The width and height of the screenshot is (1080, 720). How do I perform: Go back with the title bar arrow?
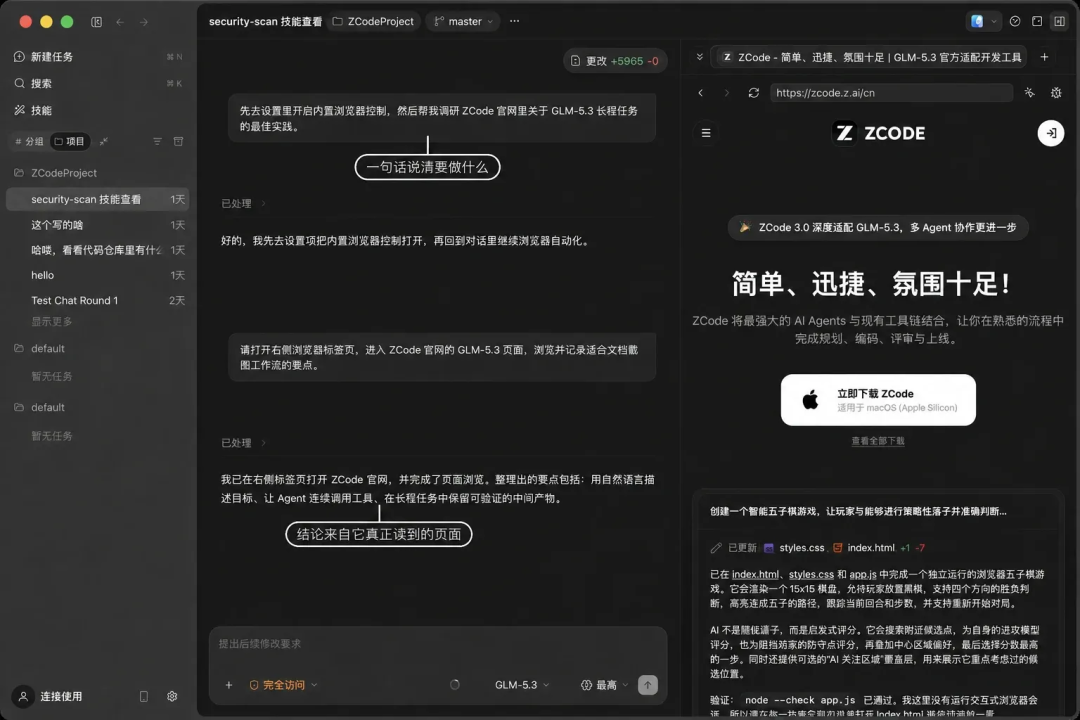pyautogui.click(x=121, y=22)
